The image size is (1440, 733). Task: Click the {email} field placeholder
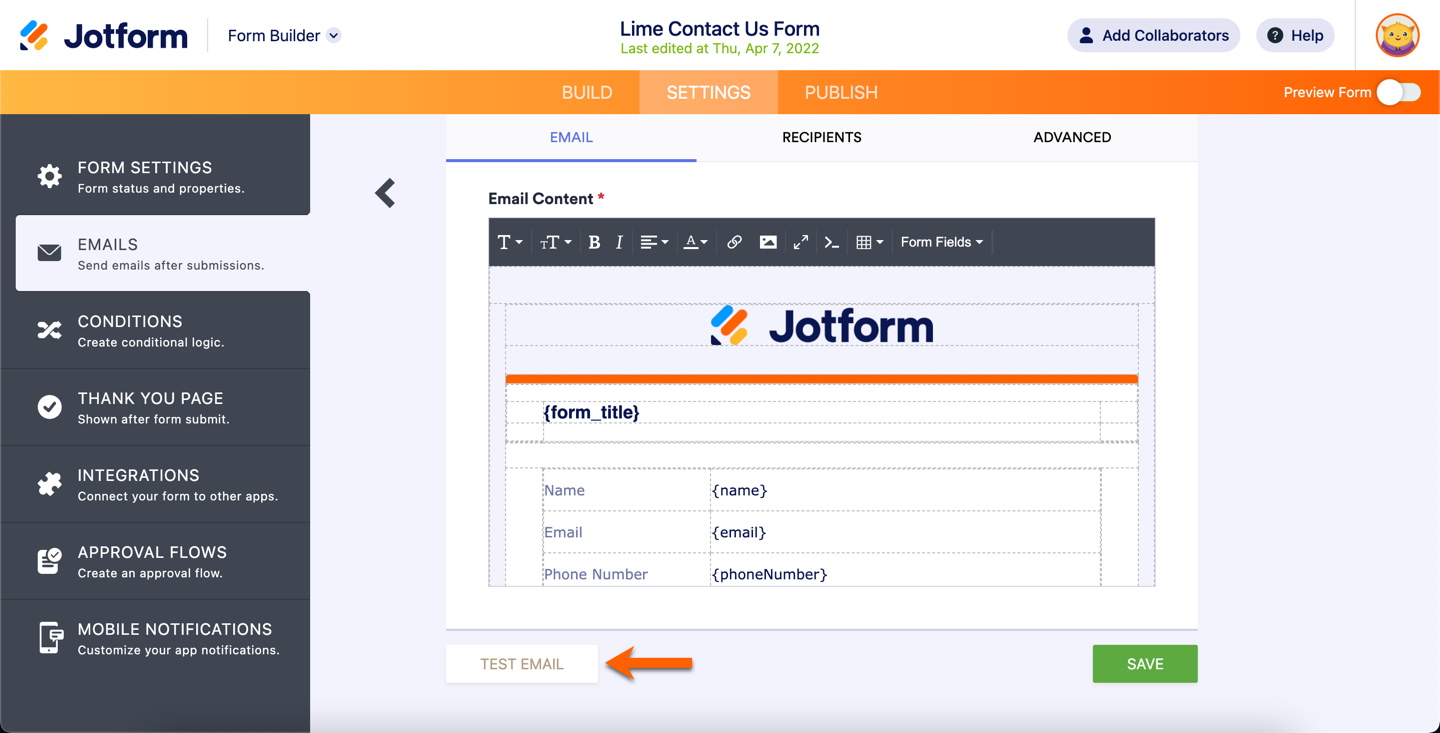point(738,532)
